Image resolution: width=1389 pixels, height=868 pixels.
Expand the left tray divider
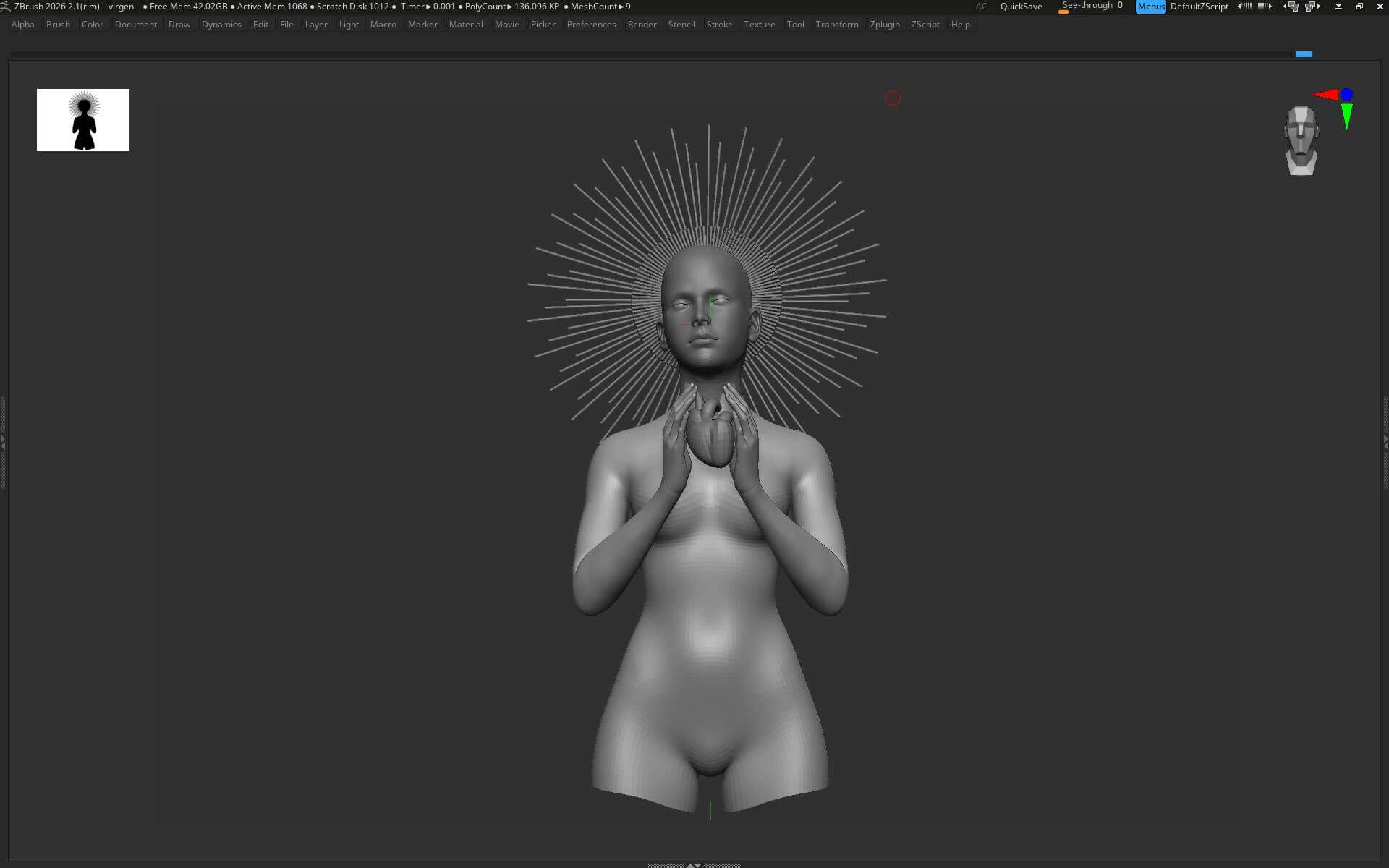[3, 443]
